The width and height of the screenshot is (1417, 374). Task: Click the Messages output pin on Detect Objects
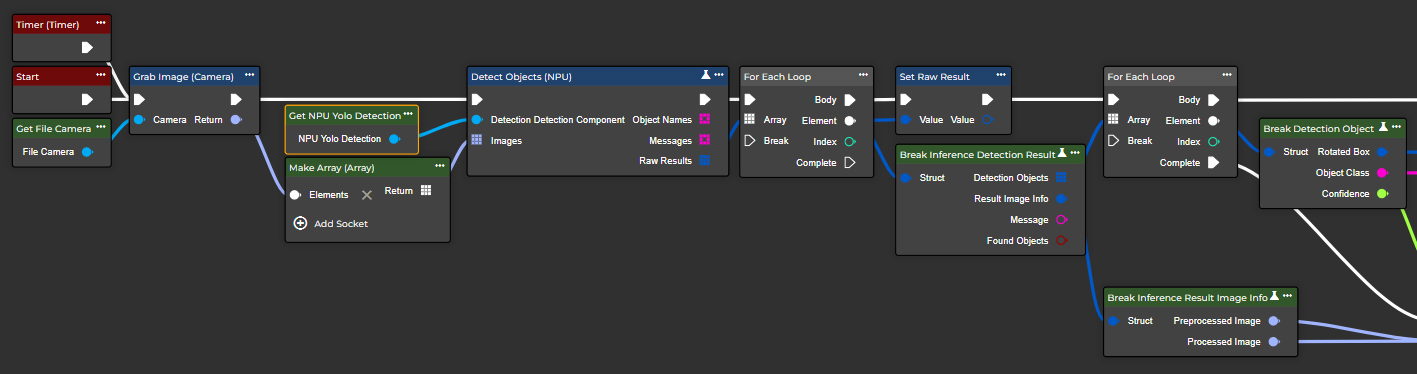tap(705, 141)
